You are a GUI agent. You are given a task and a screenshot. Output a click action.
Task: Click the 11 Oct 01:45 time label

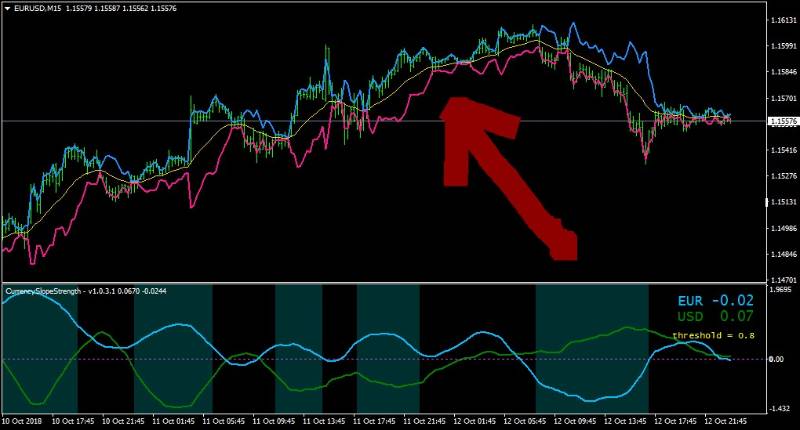coord(173,421)
